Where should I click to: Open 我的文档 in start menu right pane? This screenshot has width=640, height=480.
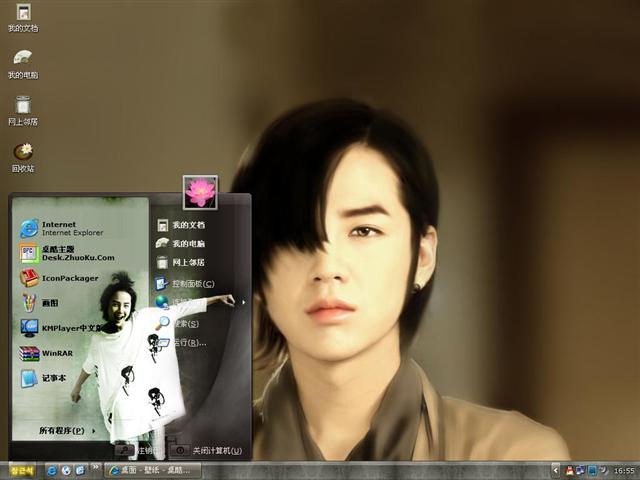pos(181,225)
